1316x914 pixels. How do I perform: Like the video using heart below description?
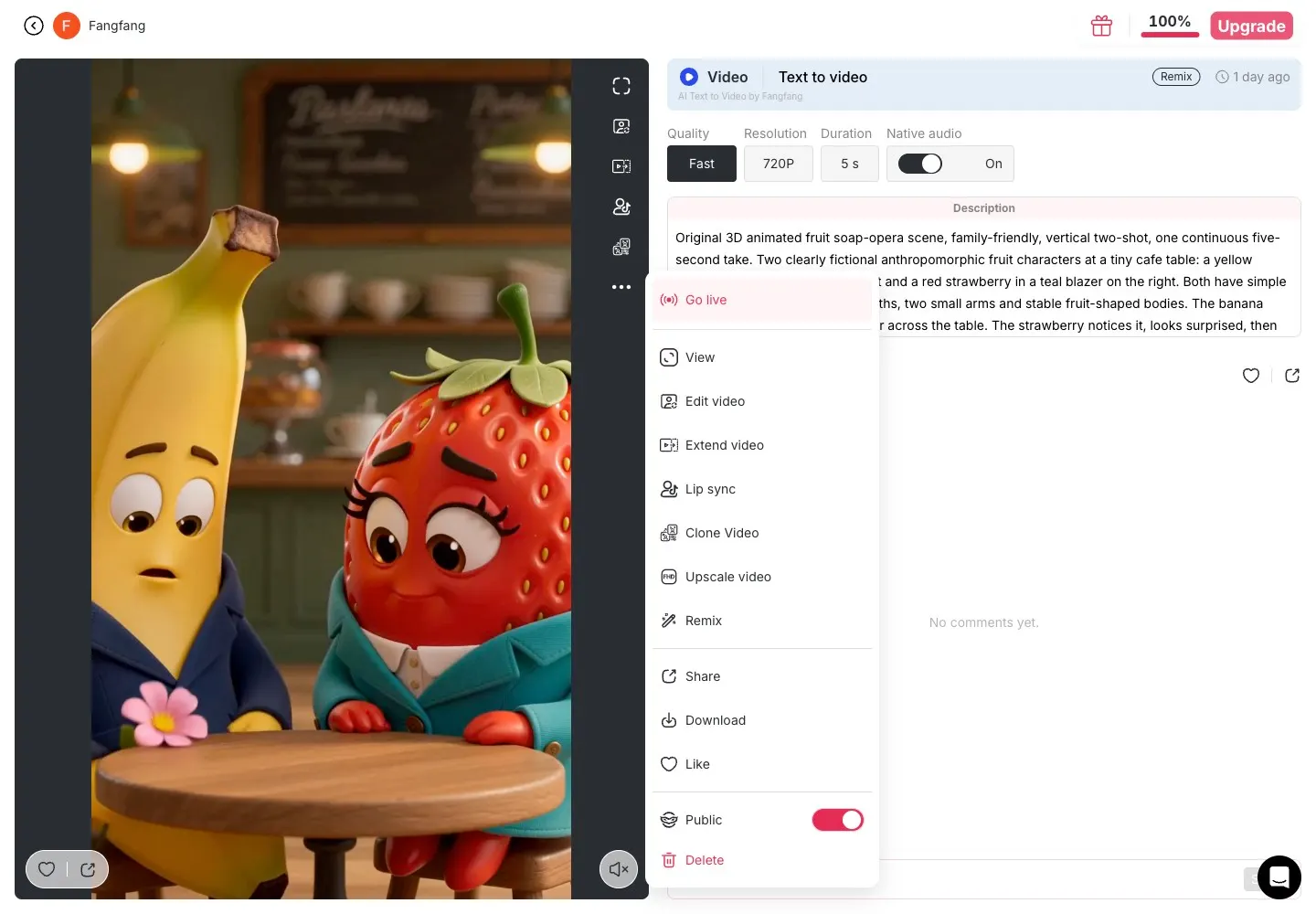click(x=1251, y=376)
